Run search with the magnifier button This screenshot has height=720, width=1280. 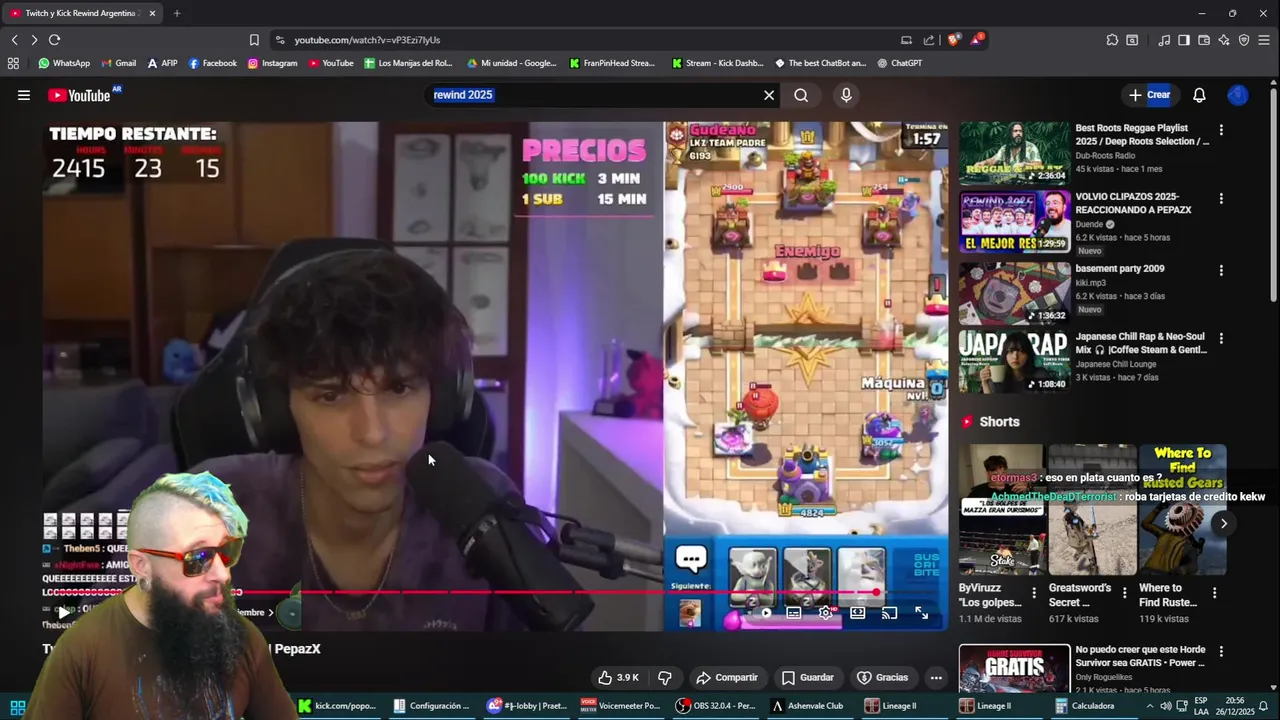(801, 95)
